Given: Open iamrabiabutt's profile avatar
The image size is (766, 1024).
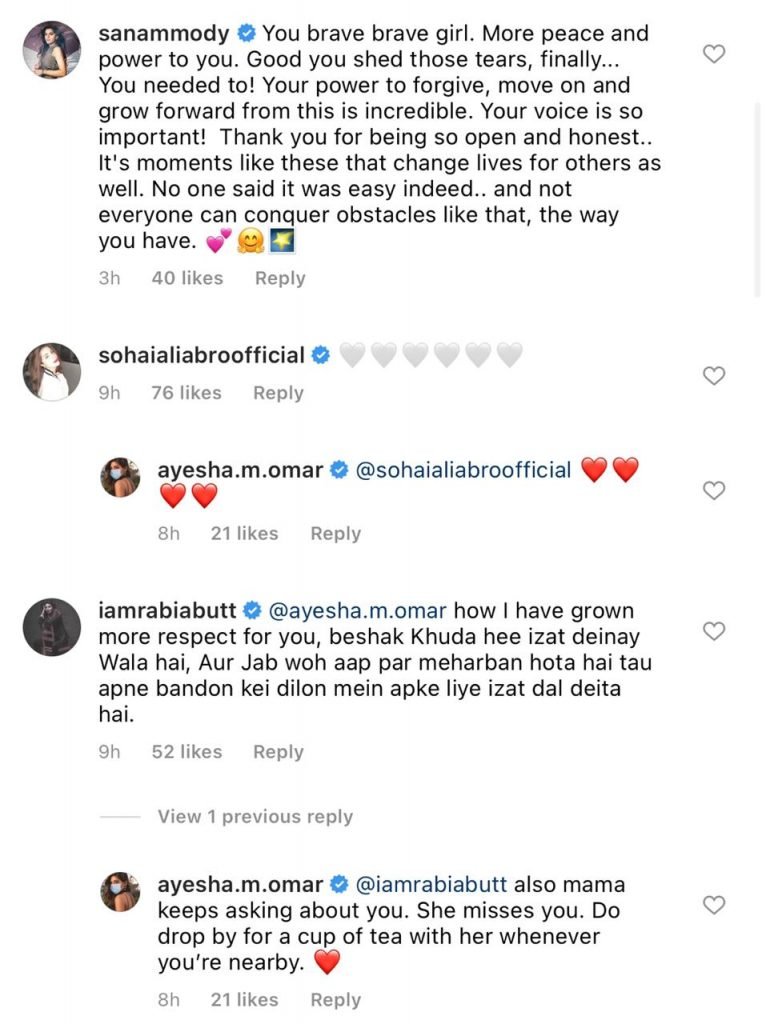Looking at the screenshot, I should [51, 627].
